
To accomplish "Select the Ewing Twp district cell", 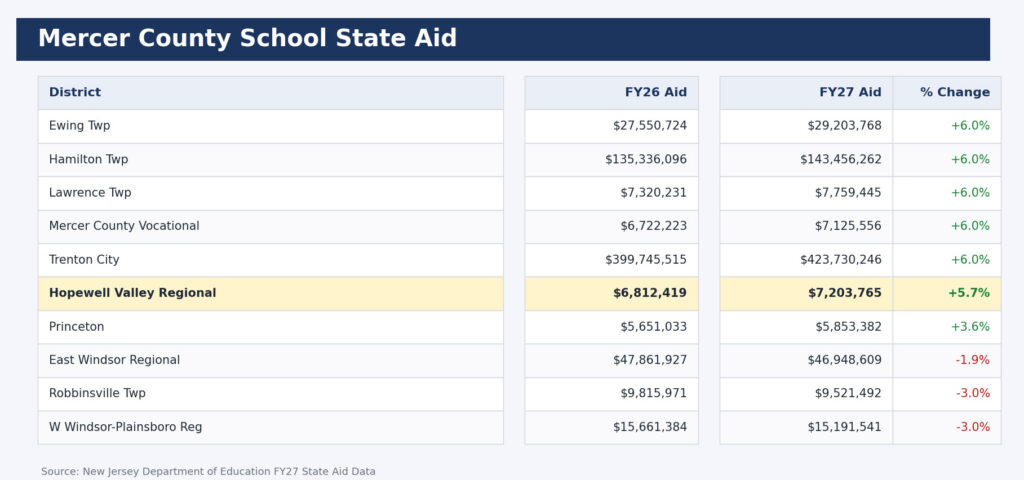I will [x=80, y=126].
